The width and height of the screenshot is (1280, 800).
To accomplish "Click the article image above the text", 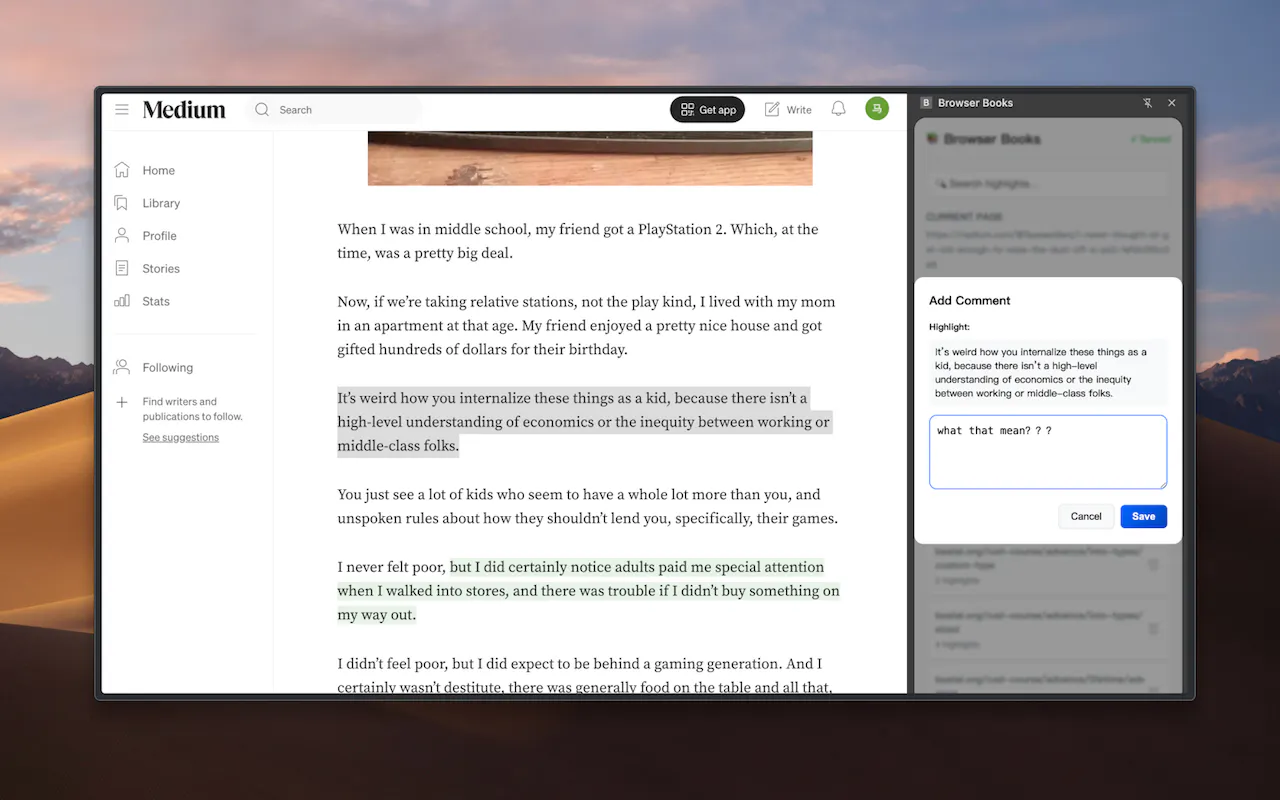I will click(590, 158).
